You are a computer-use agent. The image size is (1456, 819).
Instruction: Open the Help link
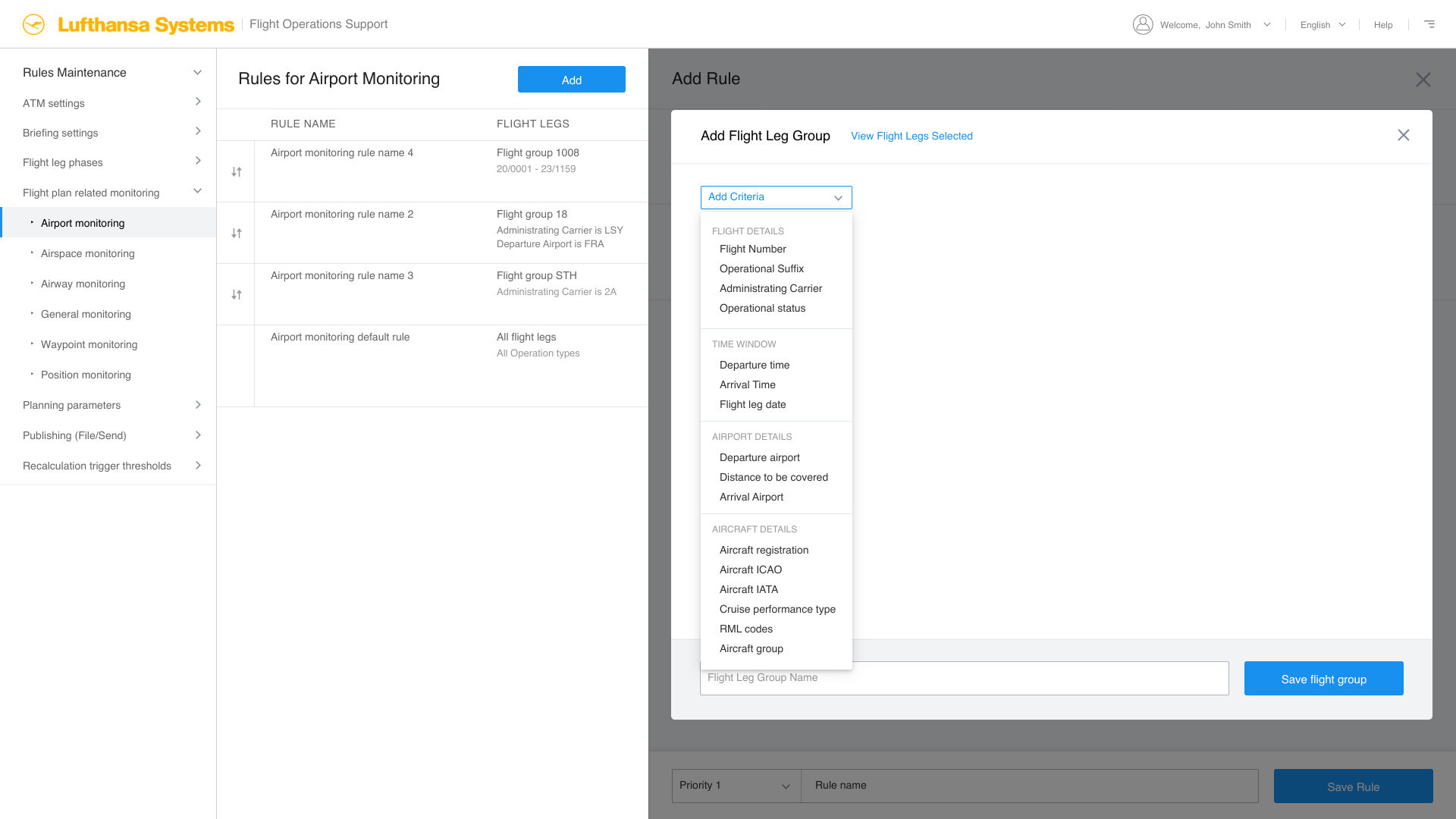[x=1383, y=25]
